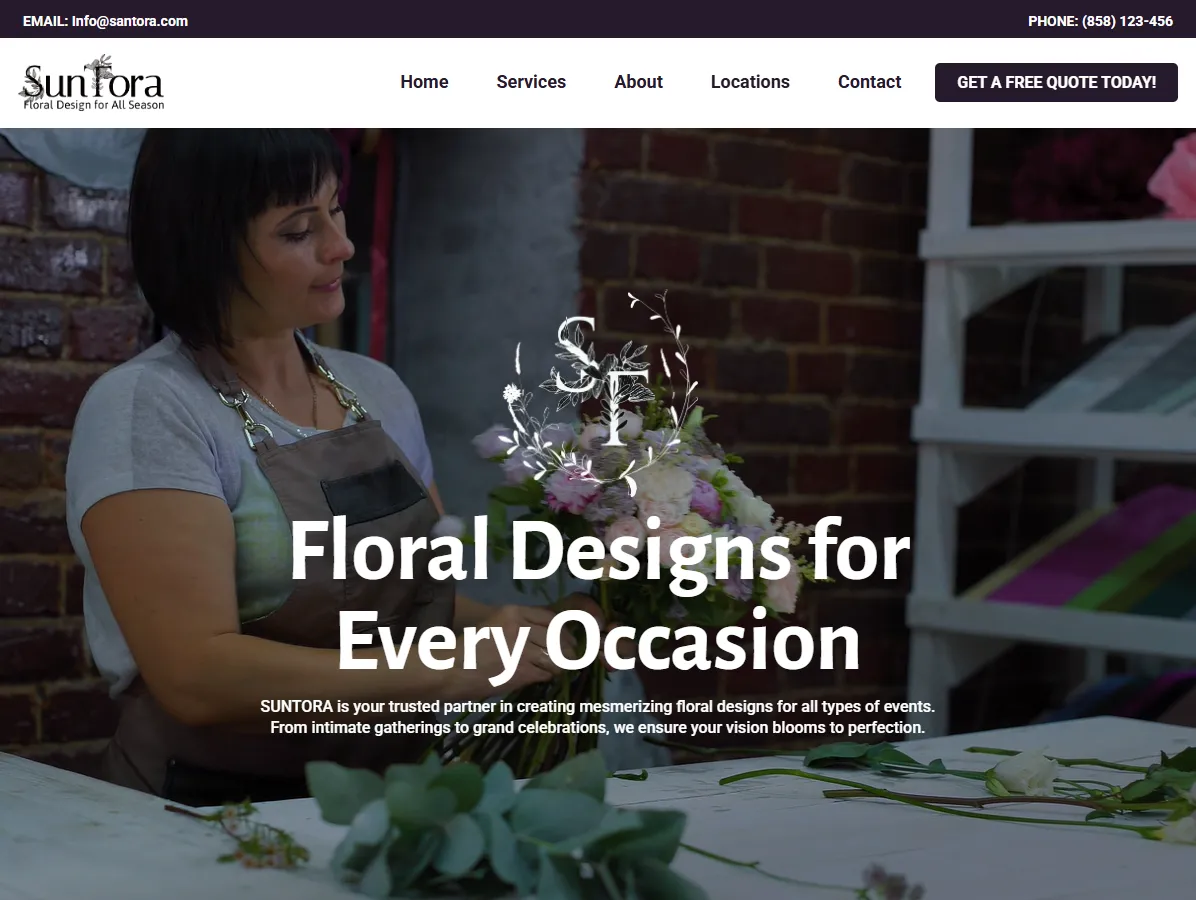Click the 'Floral Designs for' headline line
The image size is (1196, 900).
600,551
